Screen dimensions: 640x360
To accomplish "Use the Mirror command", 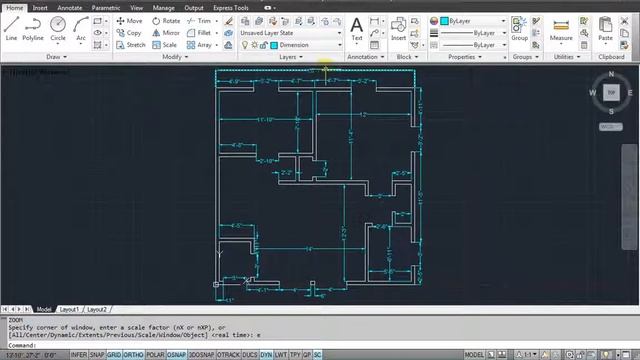I will 166,33.
